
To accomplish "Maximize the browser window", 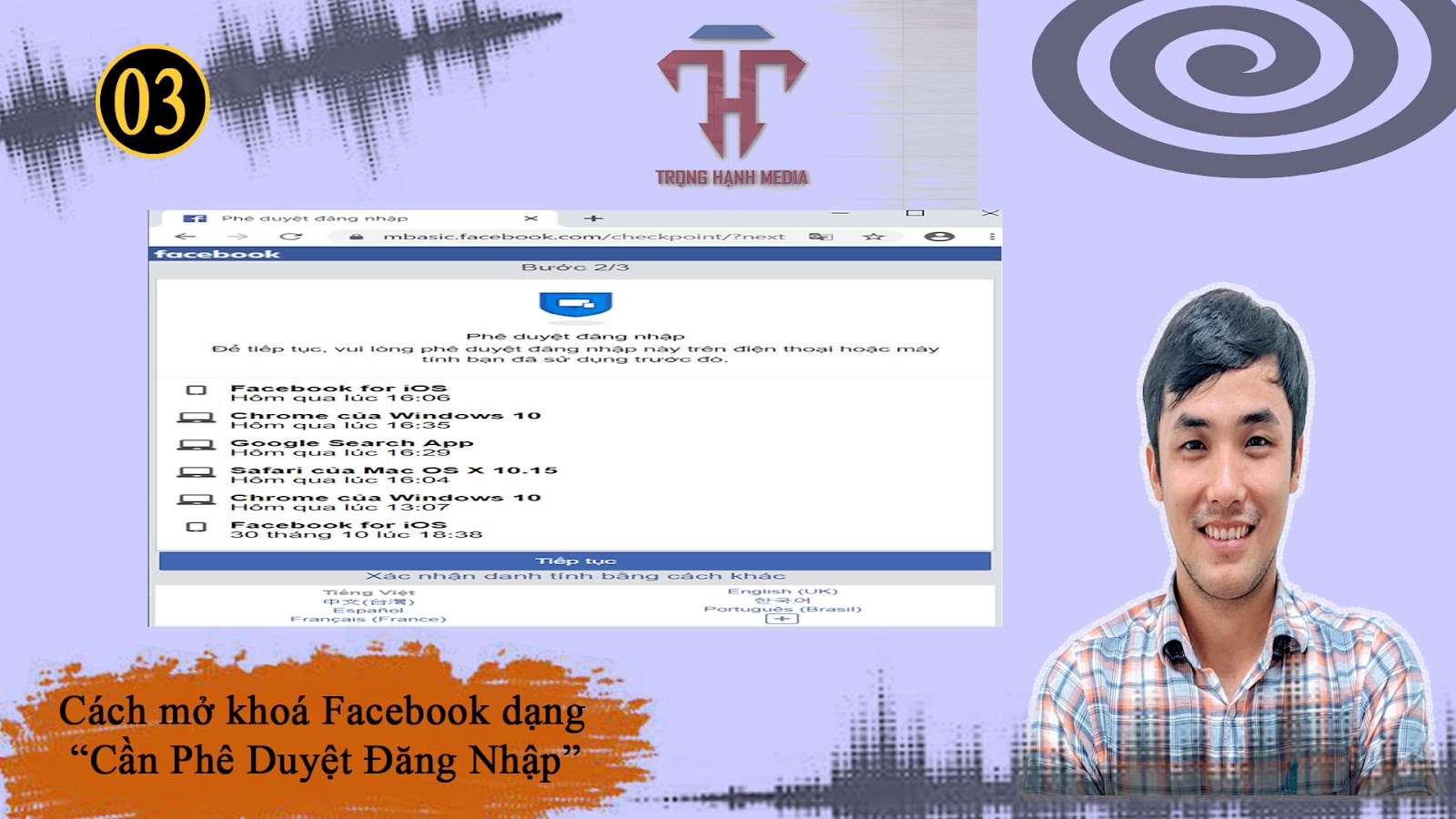I will (915, 213).
